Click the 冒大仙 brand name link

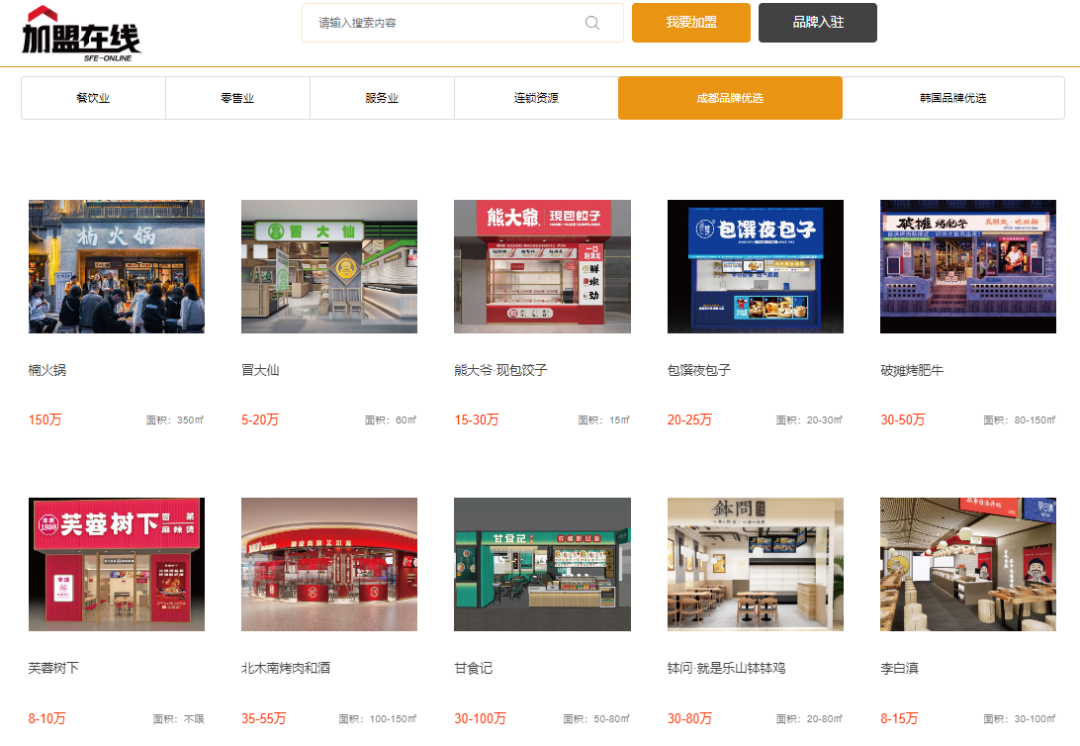pos(260,370)
